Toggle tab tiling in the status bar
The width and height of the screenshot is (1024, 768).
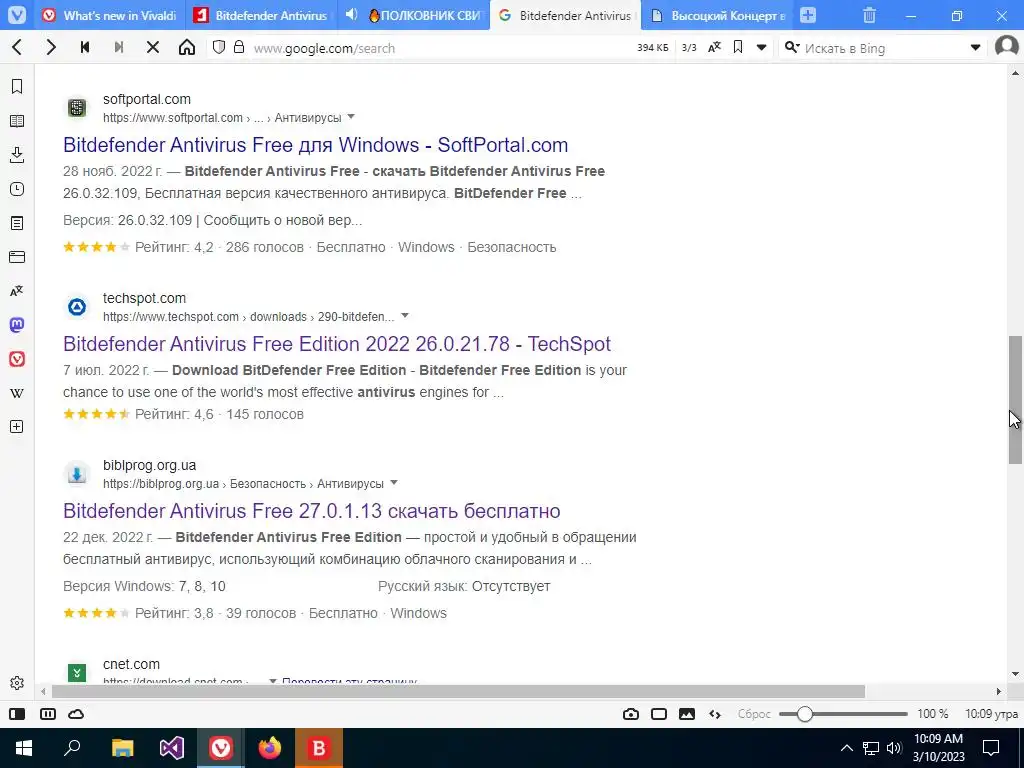coord(48,714)
